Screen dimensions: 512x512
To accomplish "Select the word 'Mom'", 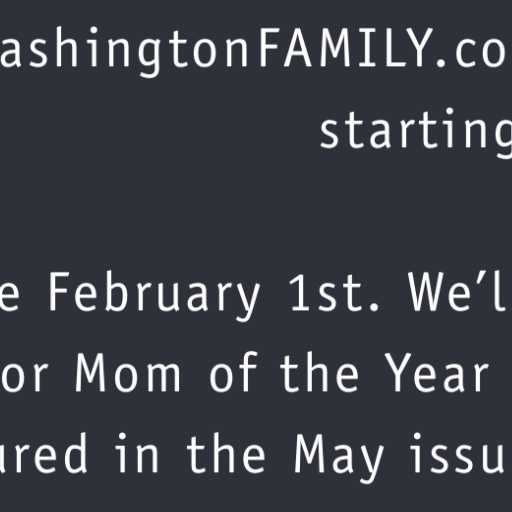I will point(128,372).
